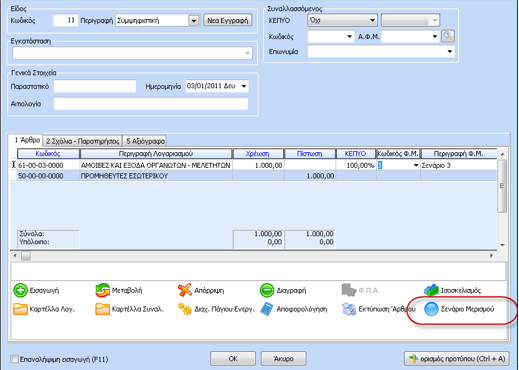Open the disabled dropdown beside ΚΕΠΥΟ

coord(410,21)
